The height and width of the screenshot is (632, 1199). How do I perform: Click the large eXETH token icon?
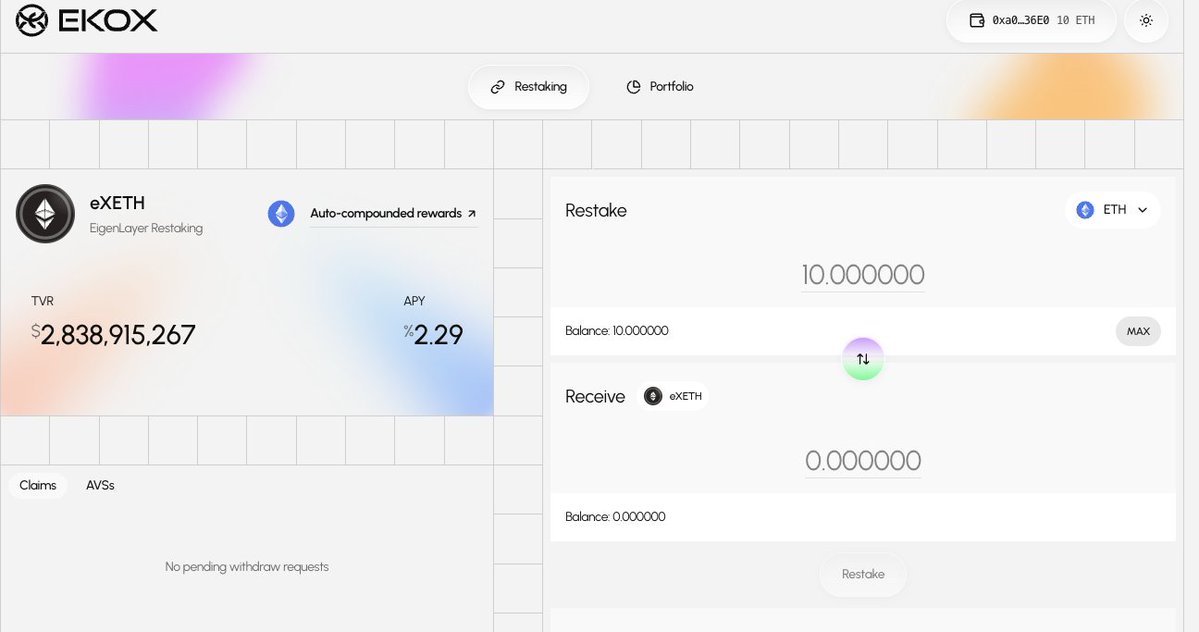pos(45,214)
